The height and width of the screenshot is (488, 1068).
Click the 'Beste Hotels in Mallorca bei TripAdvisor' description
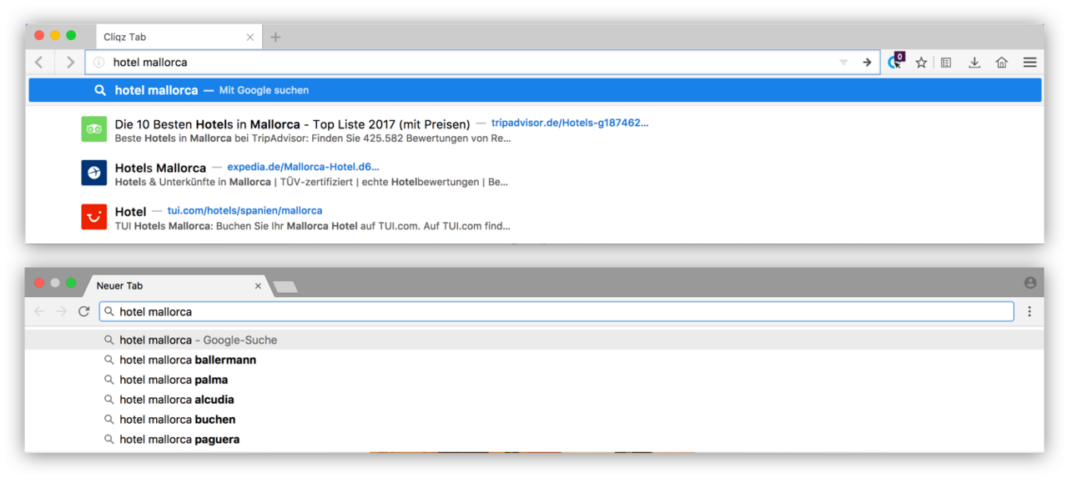click(x=312, y=138)
